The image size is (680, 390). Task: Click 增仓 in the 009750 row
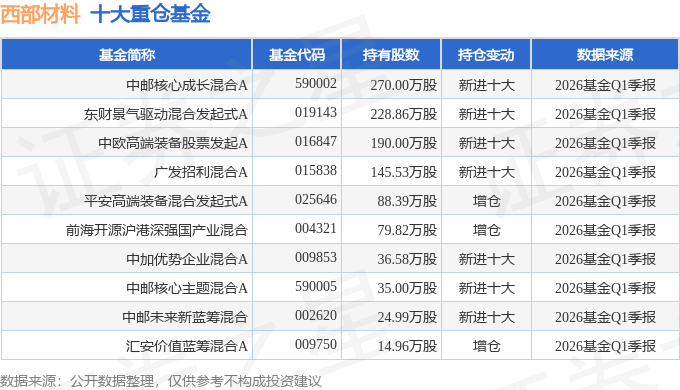[x=487, y=346]
